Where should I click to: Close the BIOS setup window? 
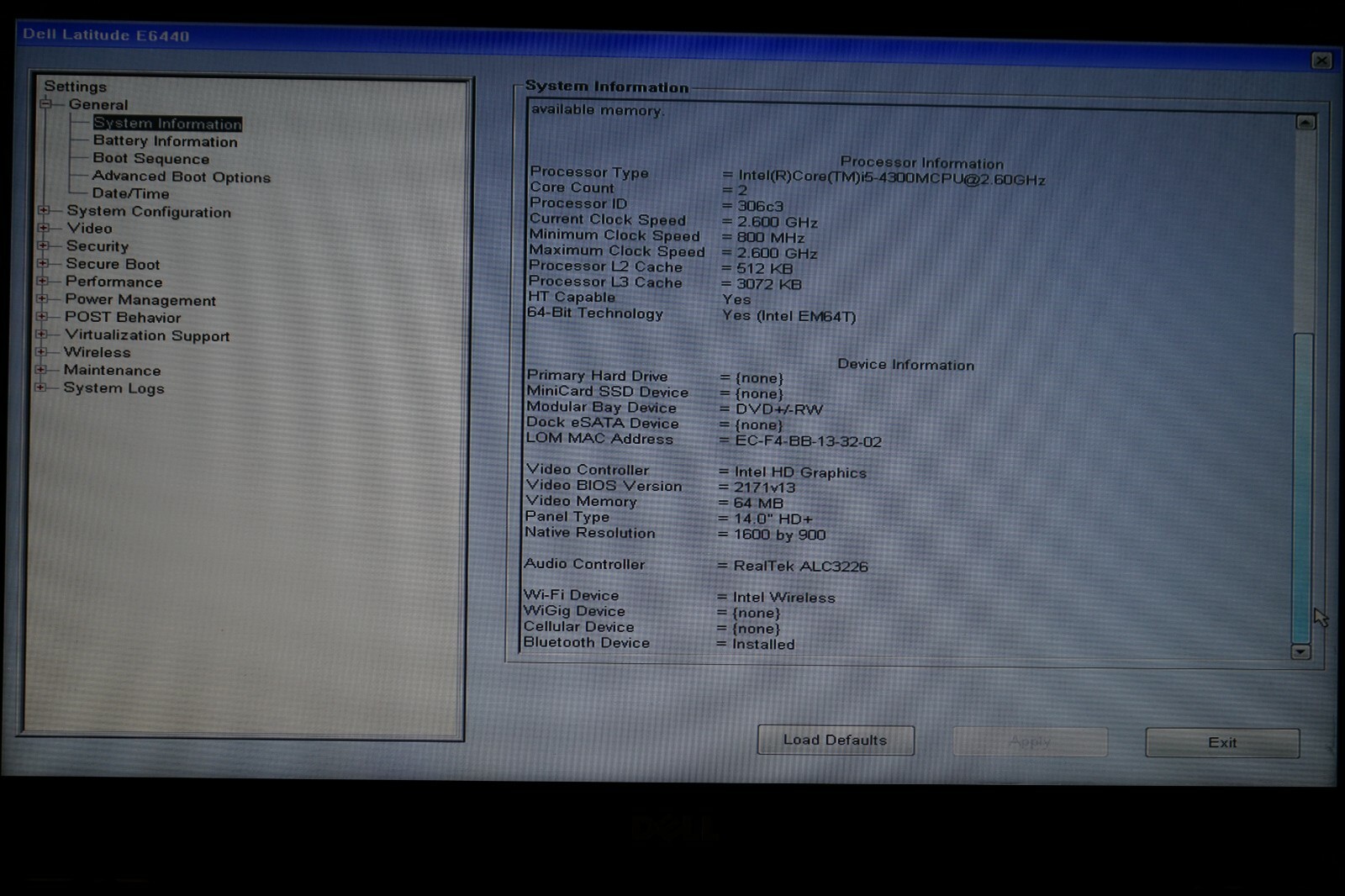coord(1321,61)
